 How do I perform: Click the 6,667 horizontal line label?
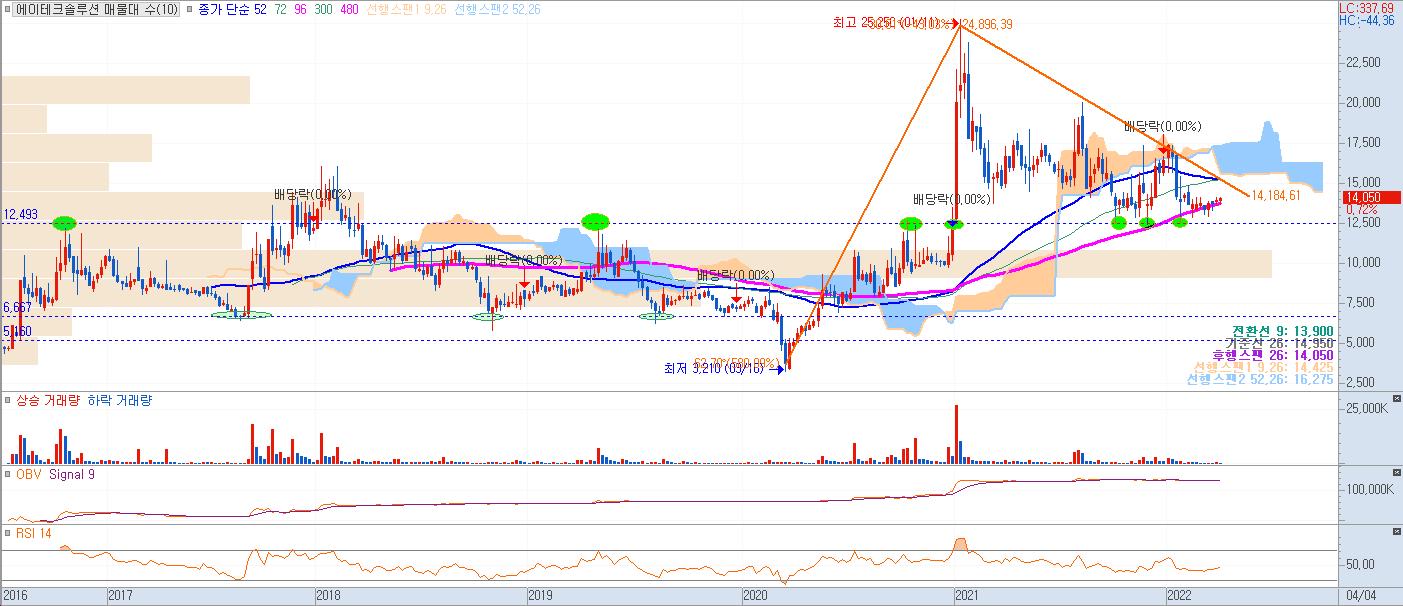coord(18,307)
